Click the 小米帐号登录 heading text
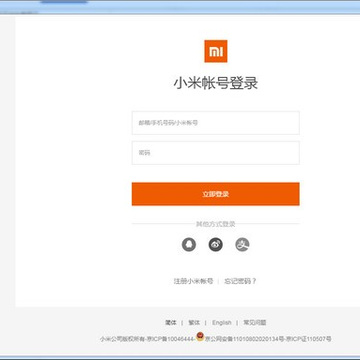 tap(216, 83)
